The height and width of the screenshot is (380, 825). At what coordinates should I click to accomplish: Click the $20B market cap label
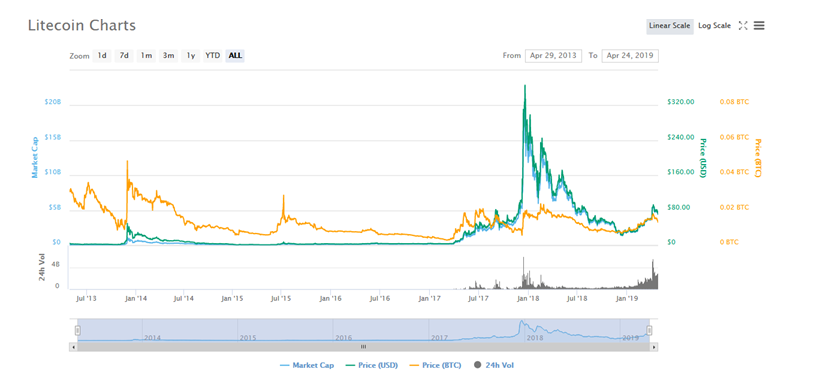tap(53, 102)
